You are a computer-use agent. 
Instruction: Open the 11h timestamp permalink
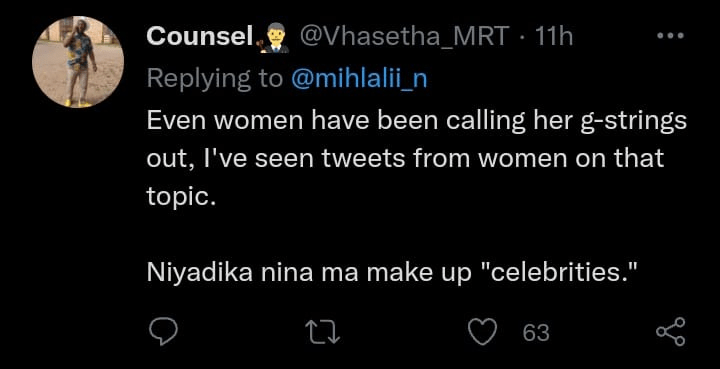click(554, 36)
